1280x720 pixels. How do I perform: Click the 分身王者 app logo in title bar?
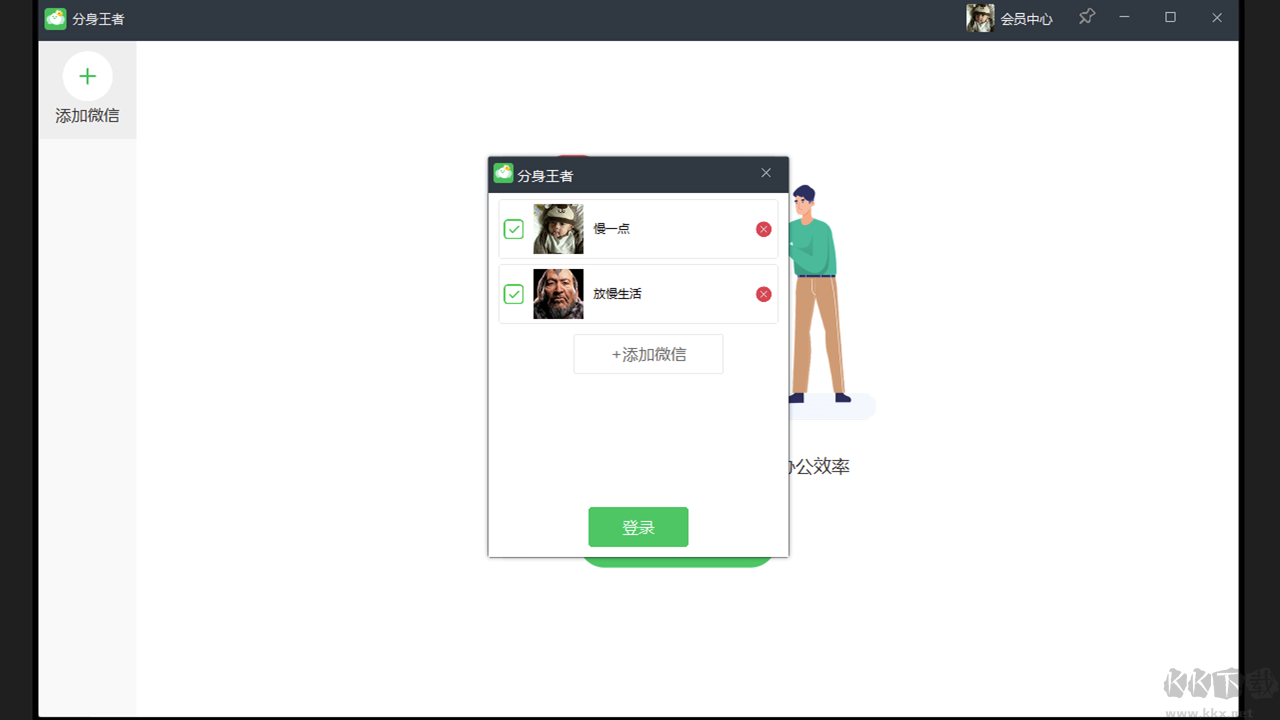[55, 18]
